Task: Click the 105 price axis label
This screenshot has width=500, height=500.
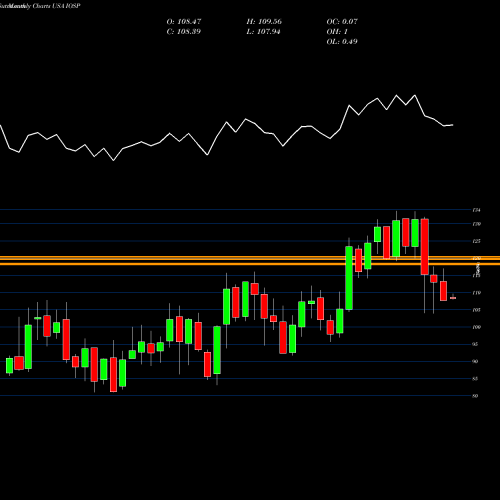Action: click(x=476, y=310)
